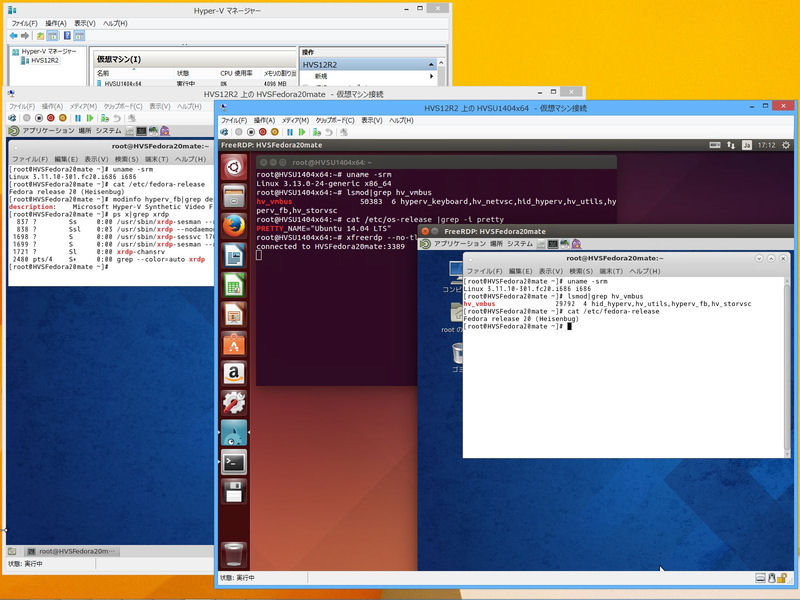Click the 17:12 clock in Ubuntu panel

[x=766, y=145]
